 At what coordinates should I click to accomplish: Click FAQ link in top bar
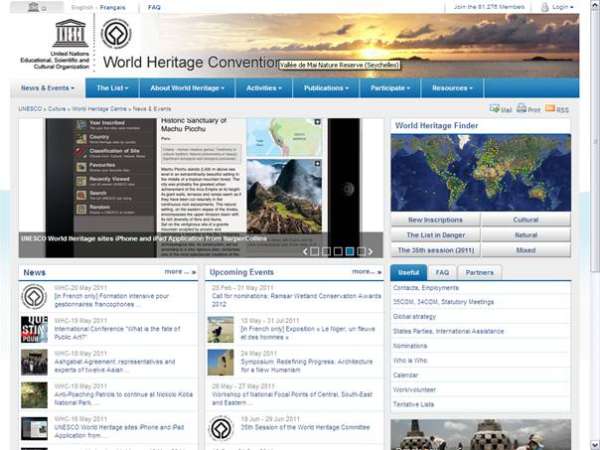point(154,7)
